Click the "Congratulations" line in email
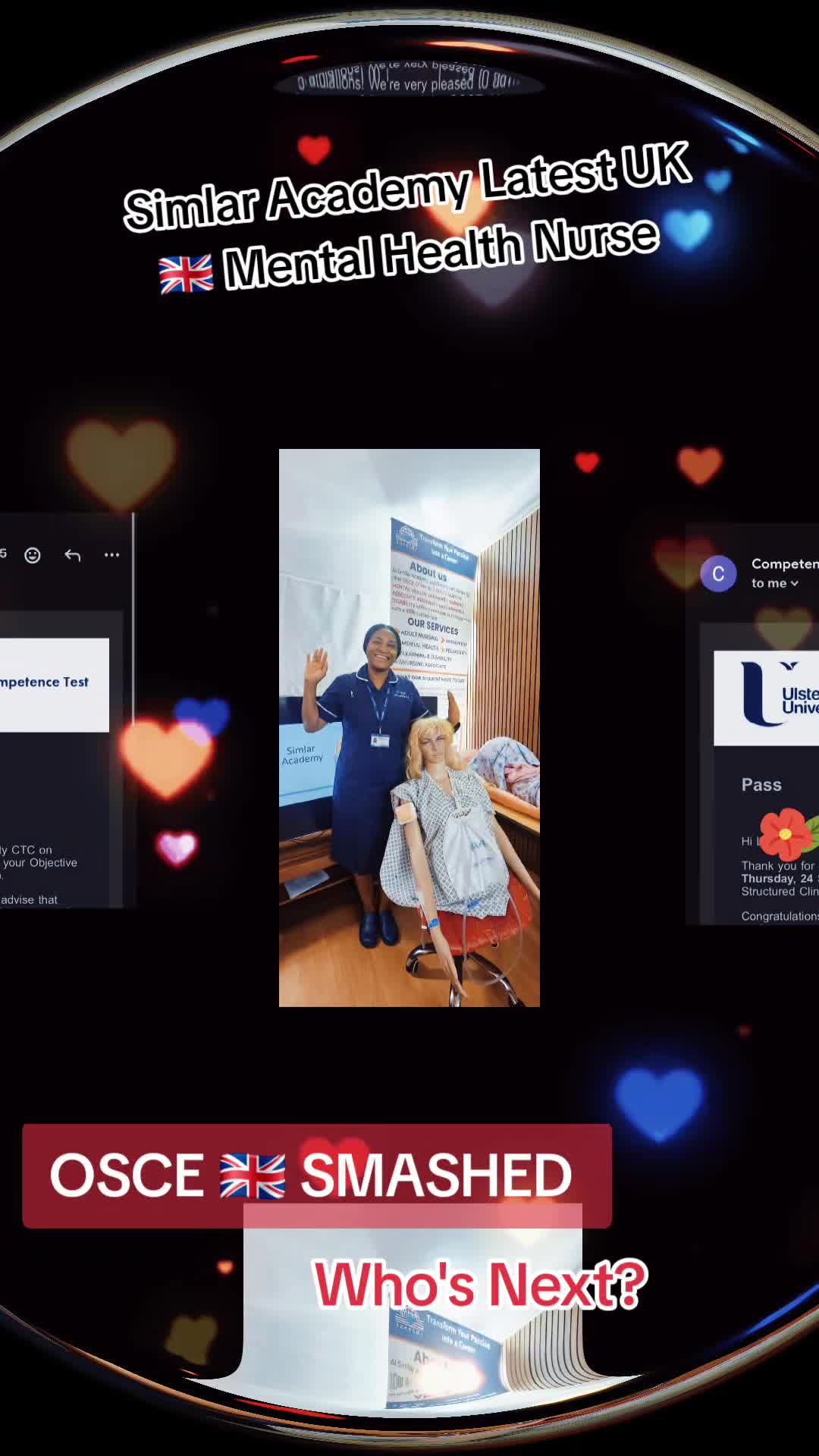Image resolution: width=819 pixels, height=1456 pixels. click(780, 916)
